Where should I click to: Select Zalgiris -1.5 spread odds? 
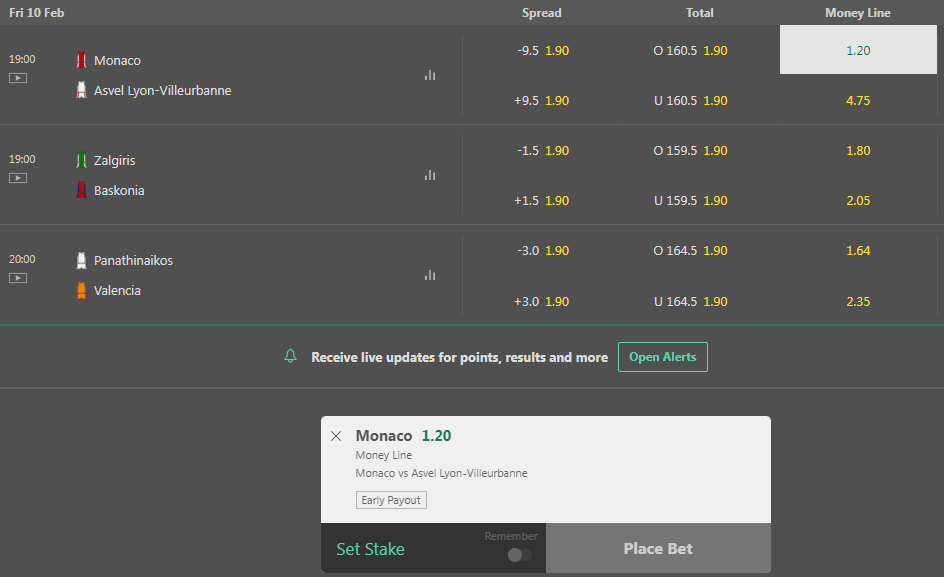542,151
